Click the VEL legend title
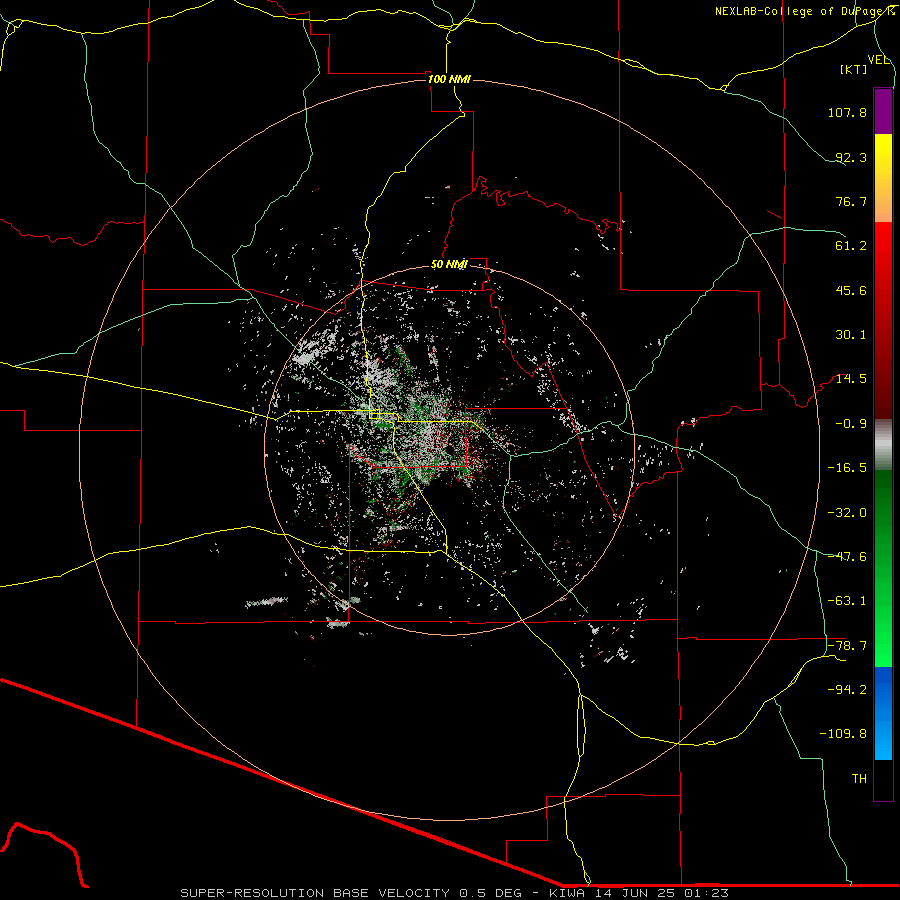900x900 pixels. click(x=878, y=60)
